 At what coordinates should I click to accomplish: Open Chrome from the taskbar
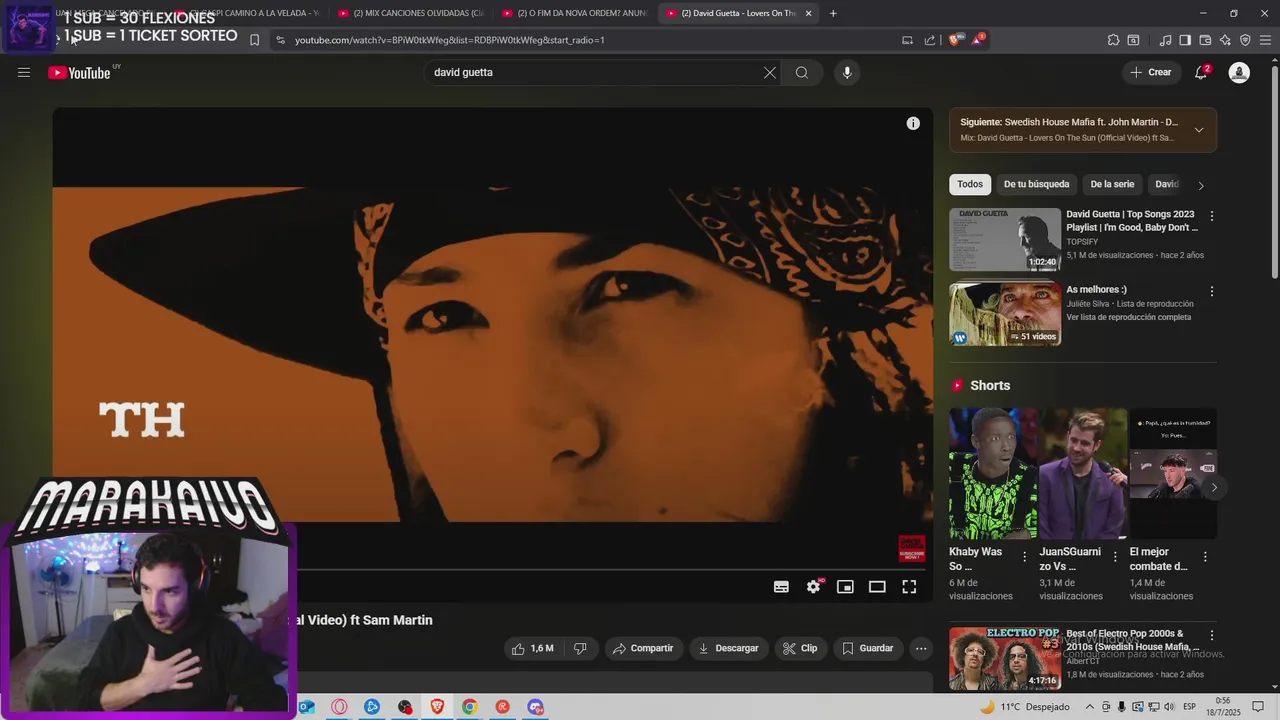(x=470, y=707)
